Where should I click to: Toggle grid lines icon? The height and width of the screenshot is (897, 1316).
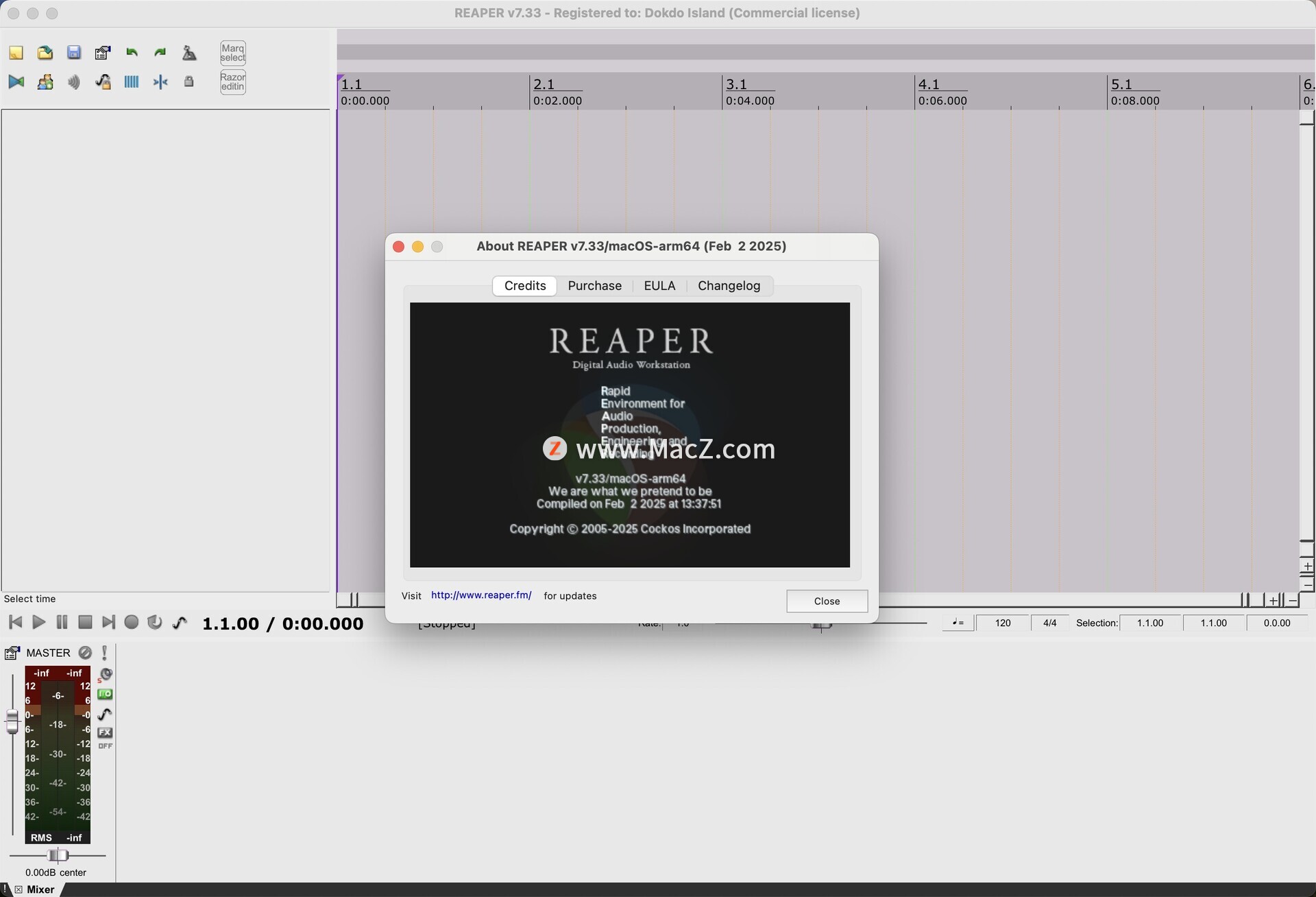coord(132,82)
